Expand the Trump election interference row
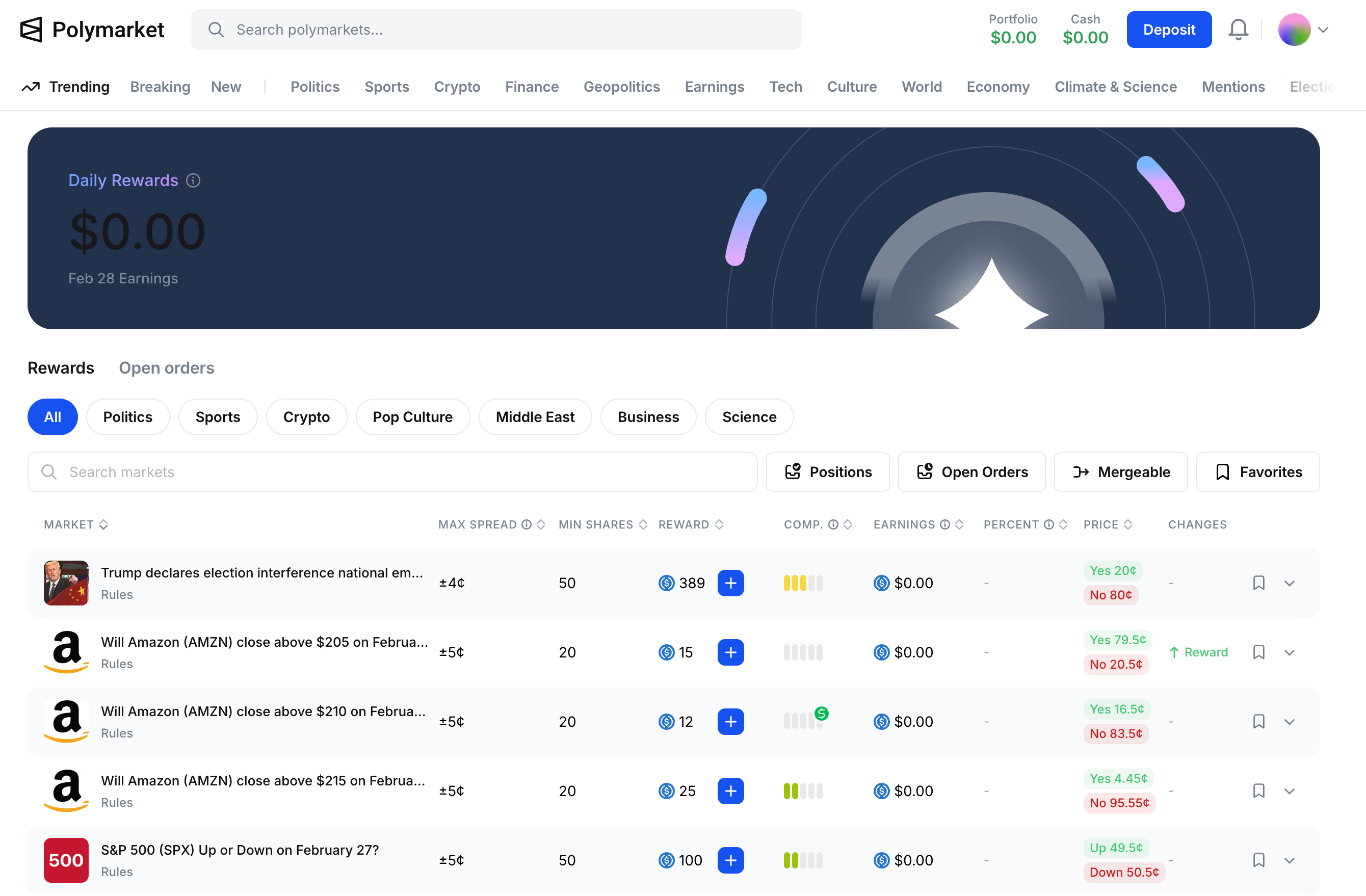 [1289, 583]
